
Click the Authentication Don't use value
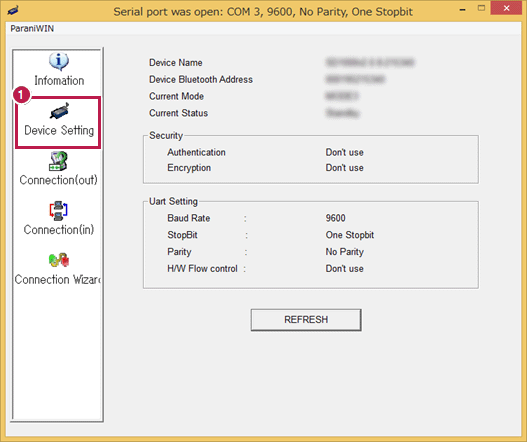[344, 152]
